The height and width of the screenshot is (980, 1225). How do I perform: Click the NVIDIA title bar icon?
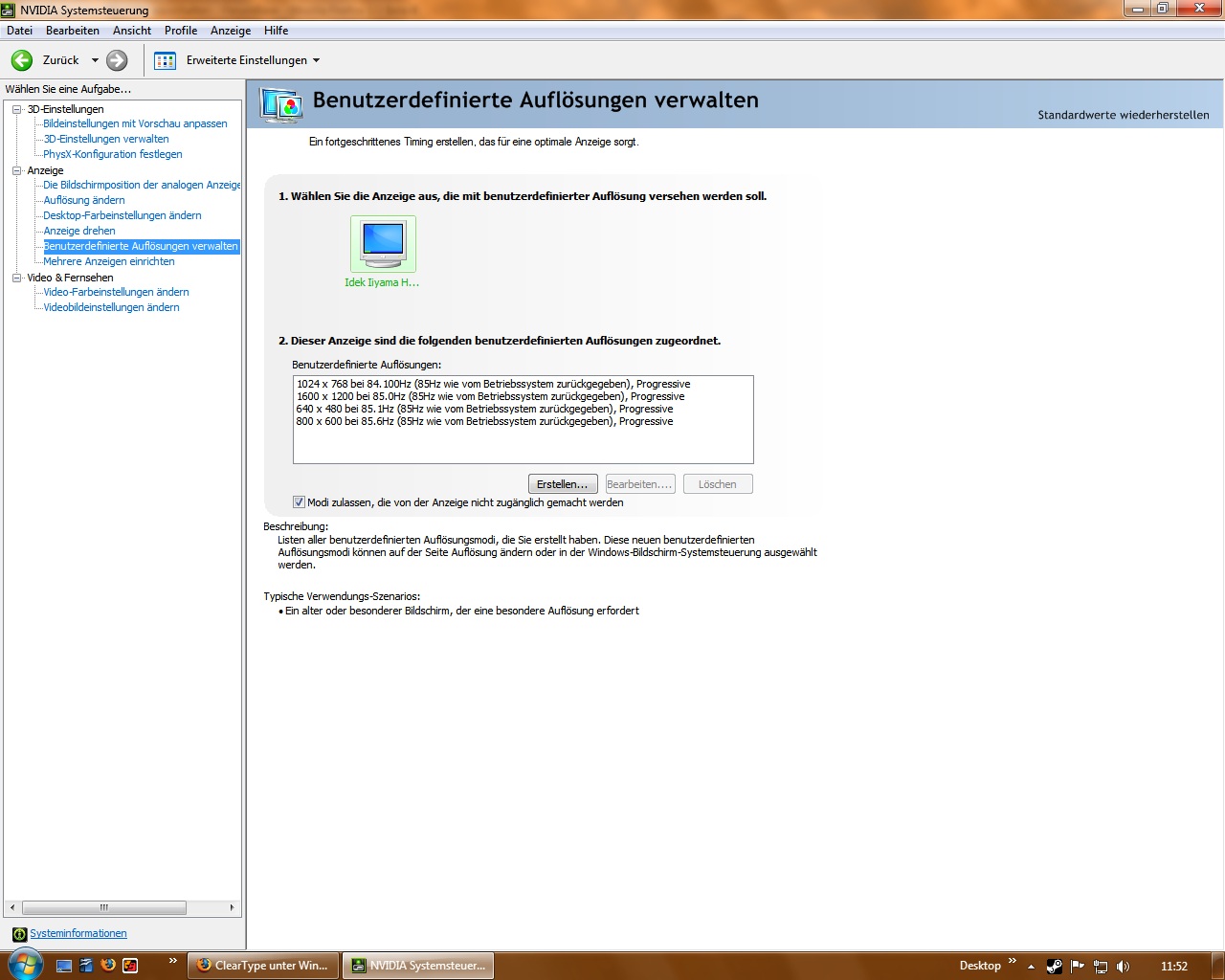(x=9, y=10)
